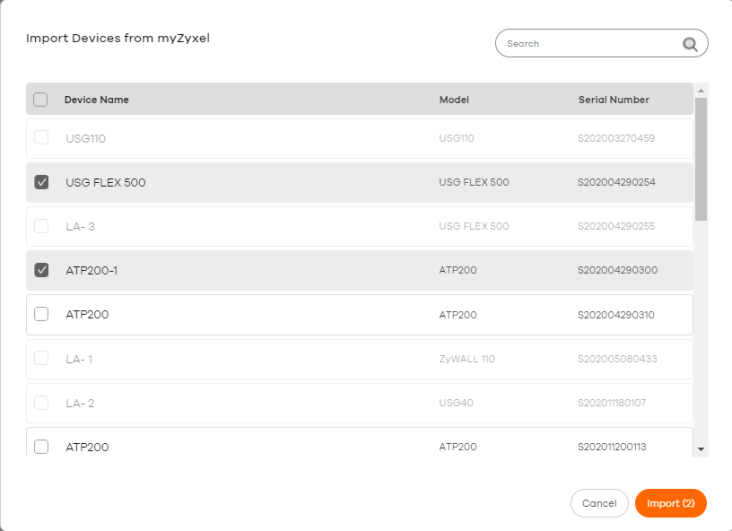Click the disabled LA- 1 checkbox
Screen dimensions: 732x531
[x=41, y=358]
